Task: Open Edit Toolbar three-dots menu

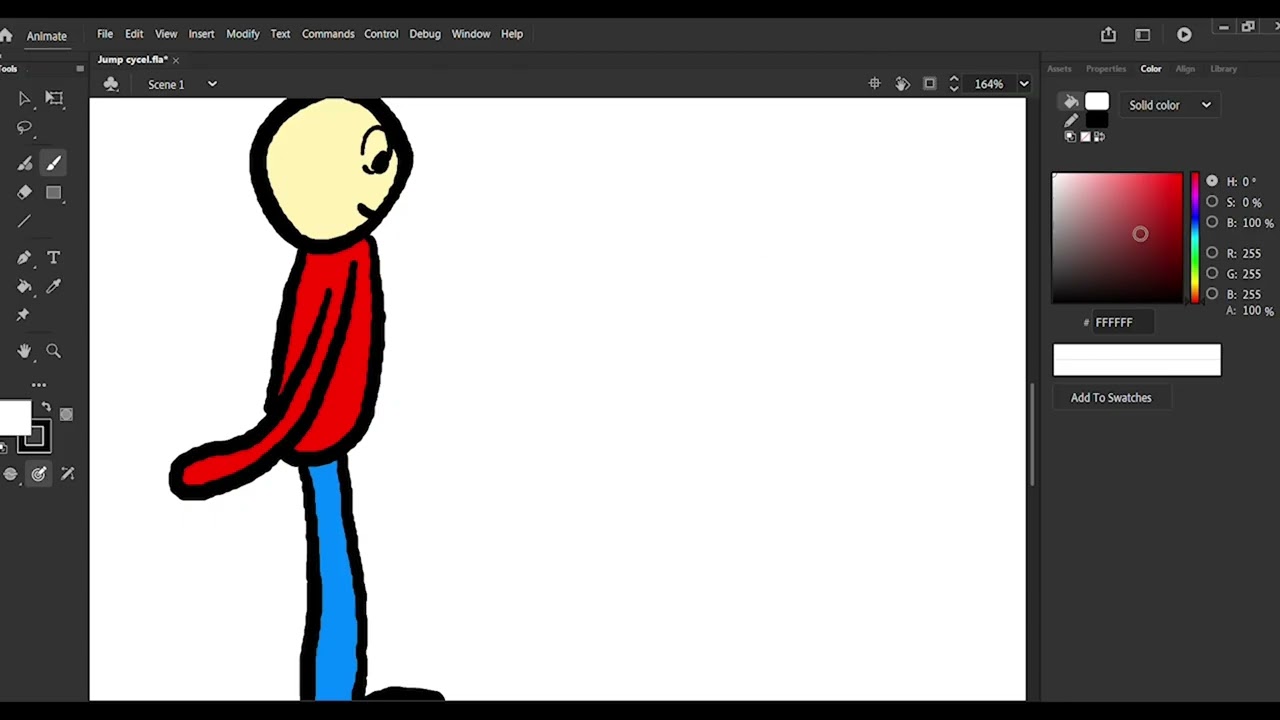Action: click(x=39, y=385)
